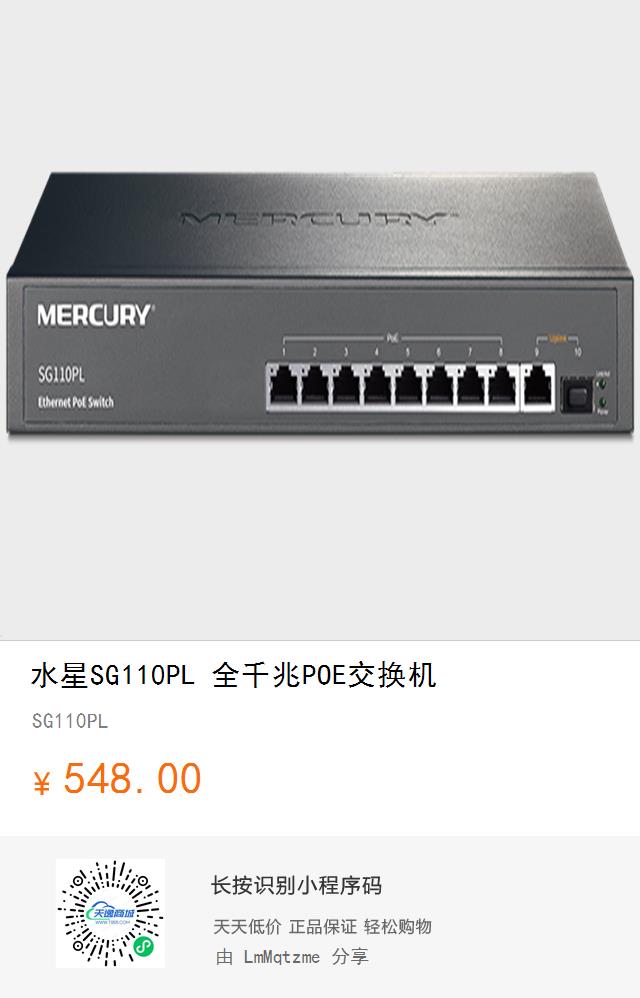Click the Tianyi mall logo inside QR code

(x=111, y=914)
